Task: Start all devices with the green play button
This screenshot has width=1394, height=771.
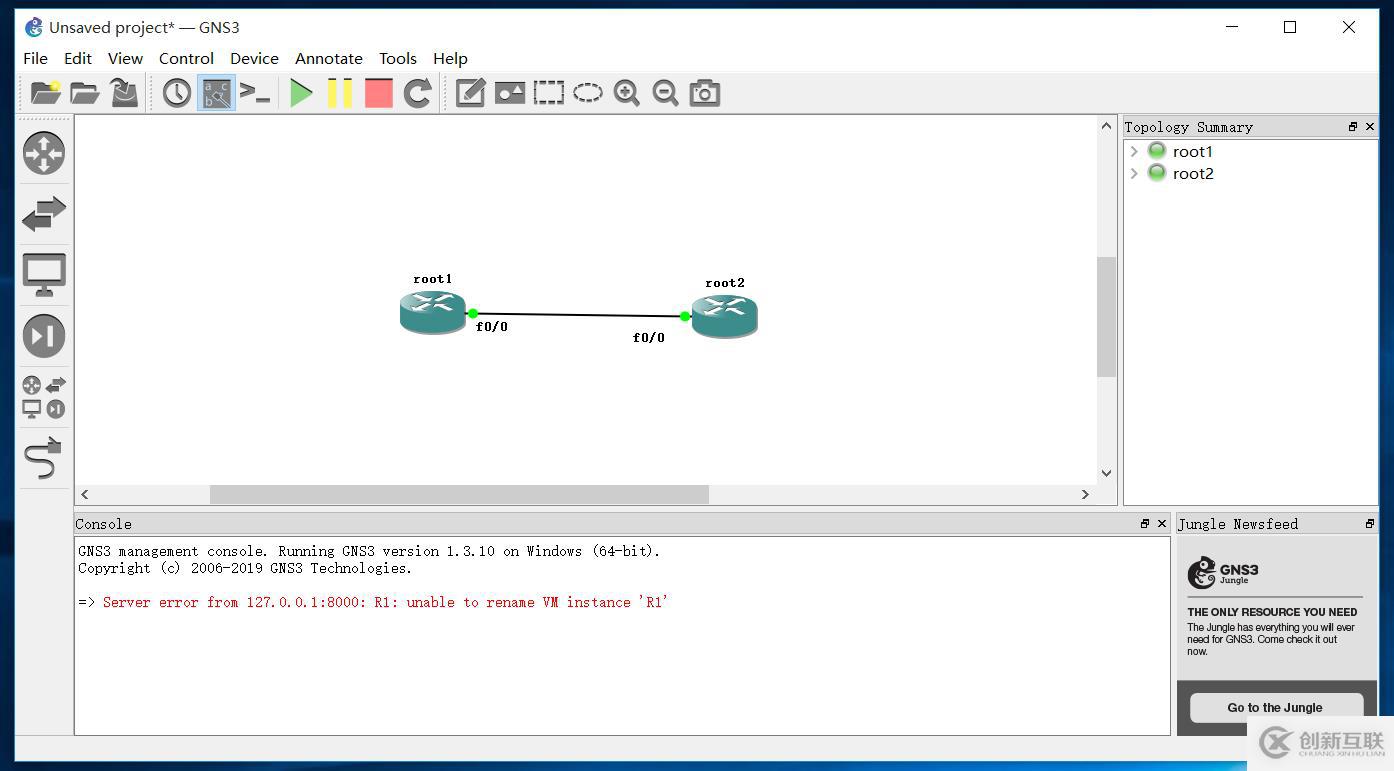Action: tap(301, 93)
